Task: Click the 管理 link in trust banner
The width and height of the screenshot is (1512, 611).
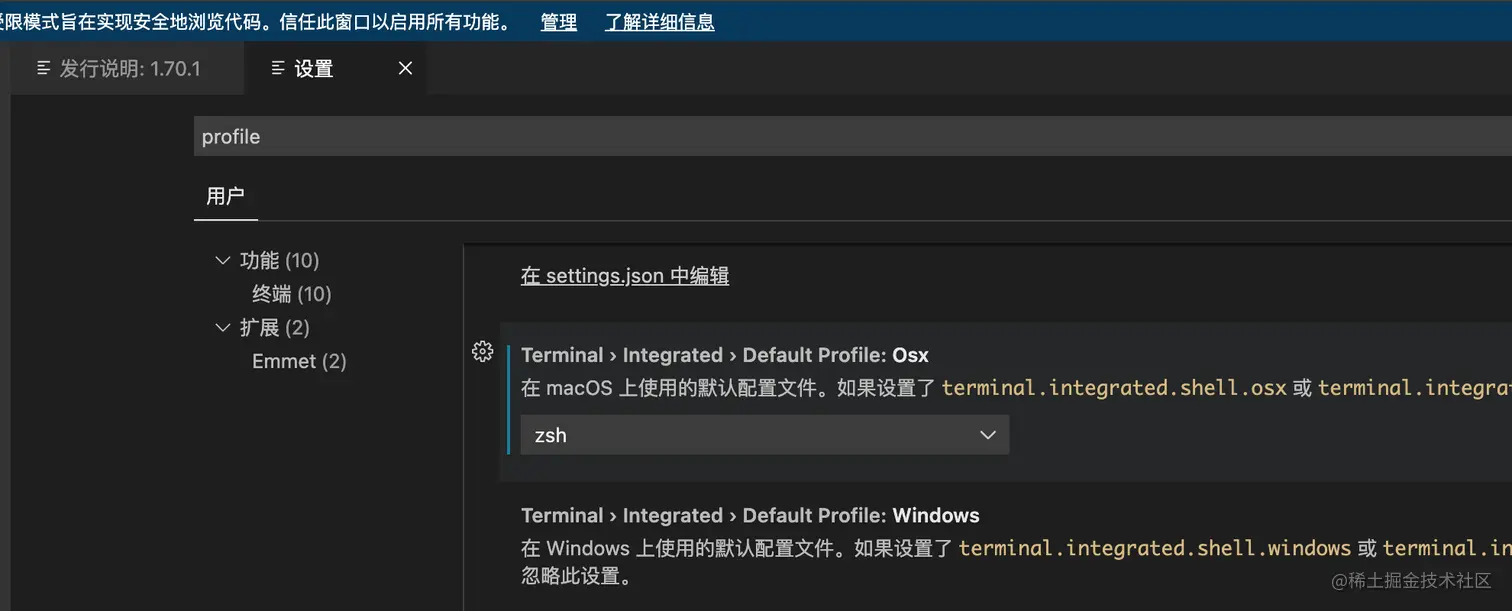Action: pos(558,22)
